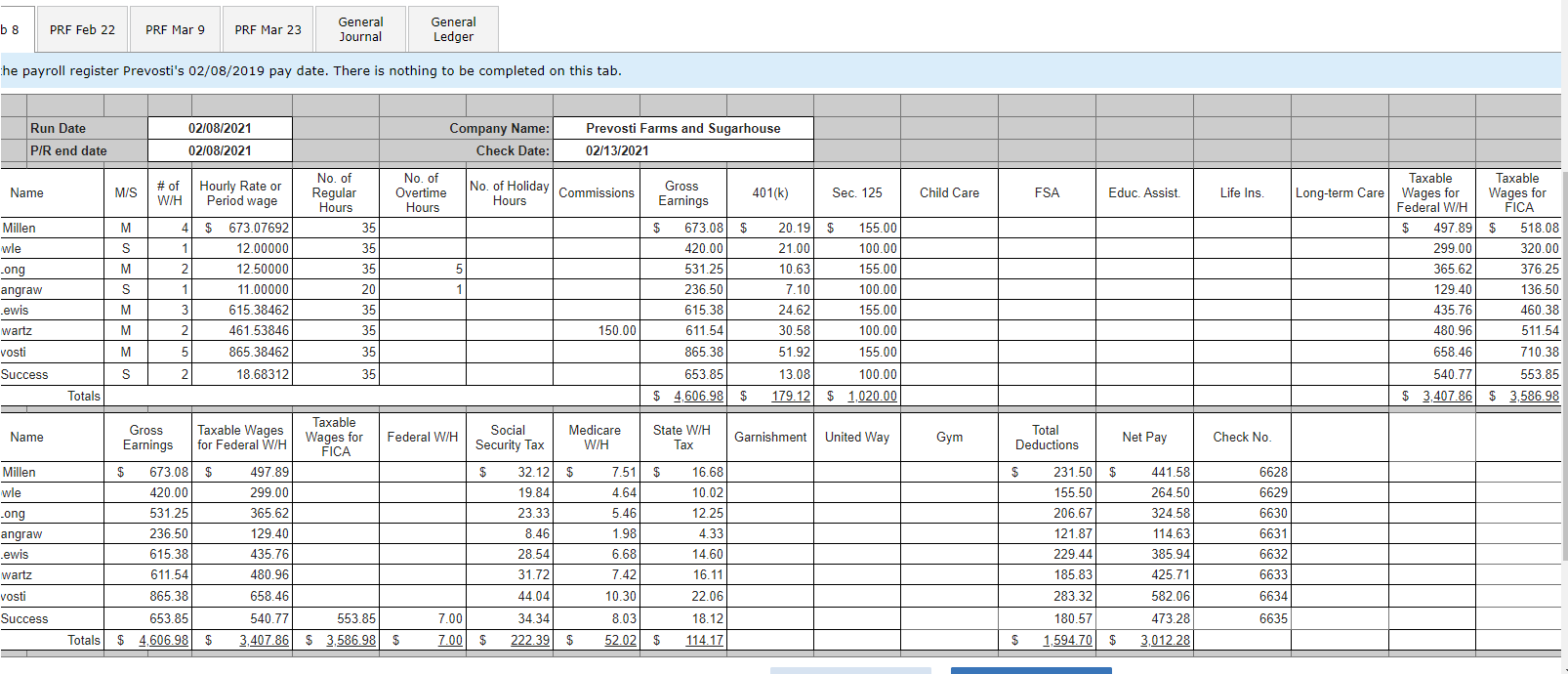Select overtime hours 5 in Long's row
This screenshot has width=1568, height=674.
click(x=422, y=269)
